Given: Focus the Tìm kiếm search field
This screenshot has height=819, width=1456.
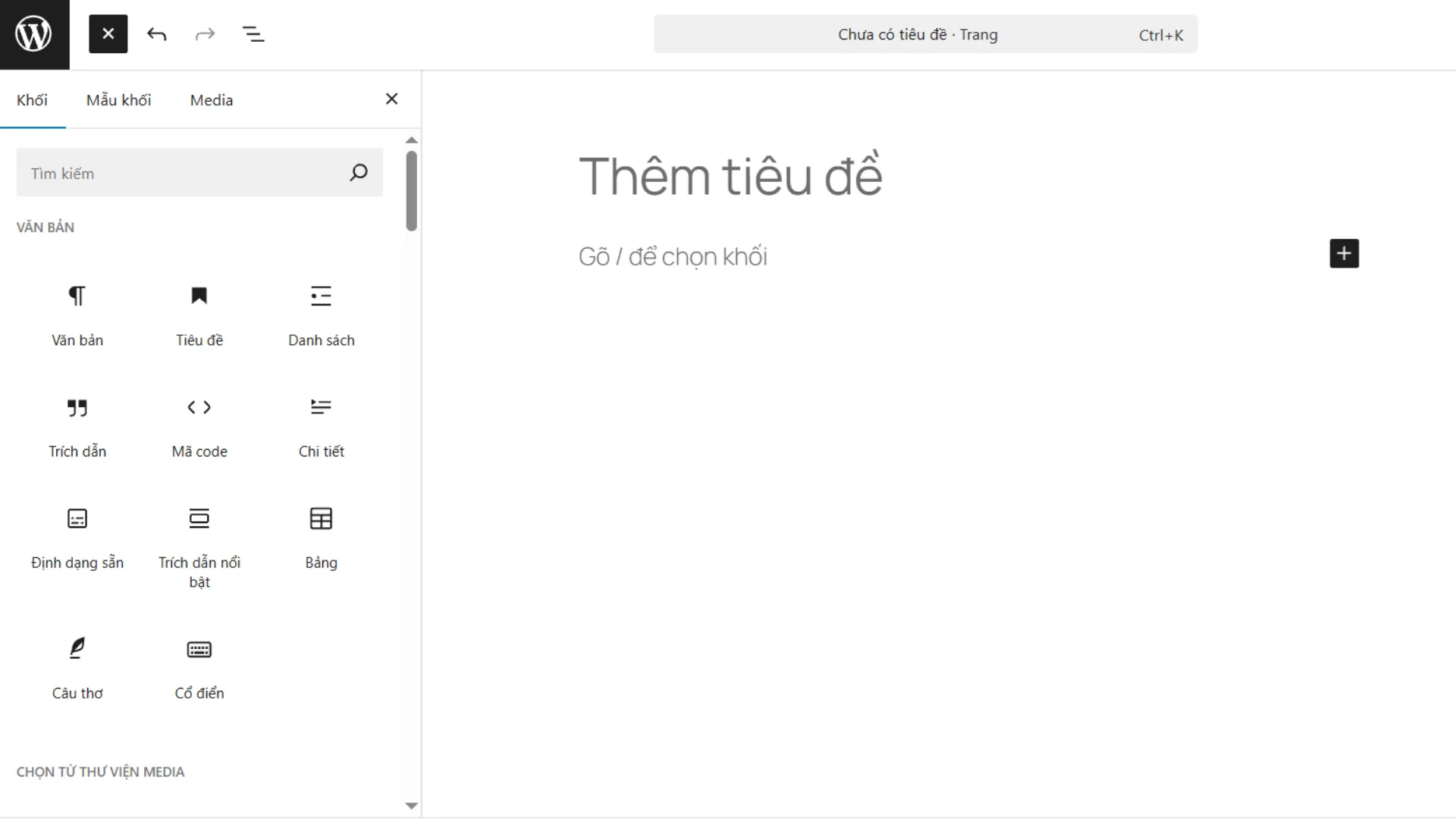Looking at the screenshot, I should click(199, 173).
